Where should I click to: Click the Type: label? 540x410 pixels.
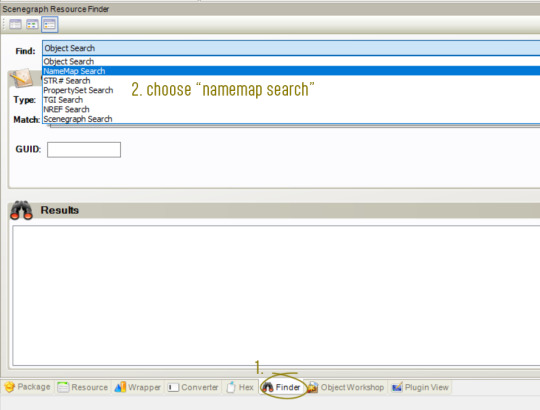(x=24, y=100)
